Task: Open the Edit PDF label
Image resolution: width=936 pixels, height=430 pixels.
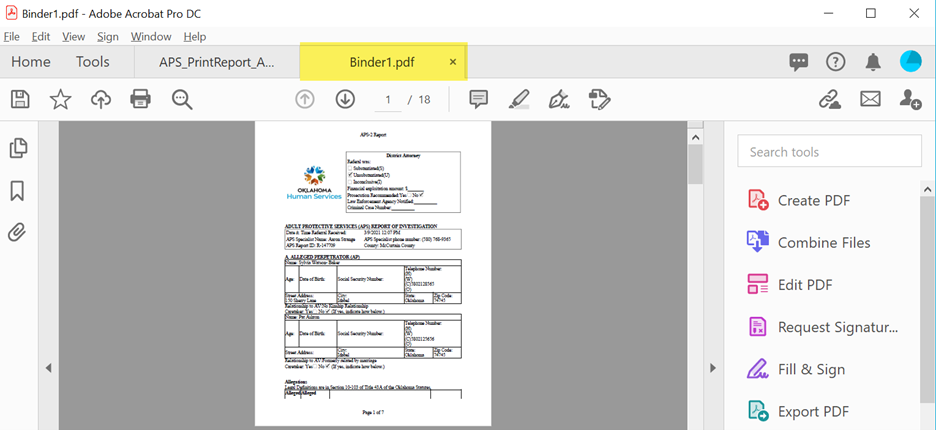Action: tap(805, 285)
